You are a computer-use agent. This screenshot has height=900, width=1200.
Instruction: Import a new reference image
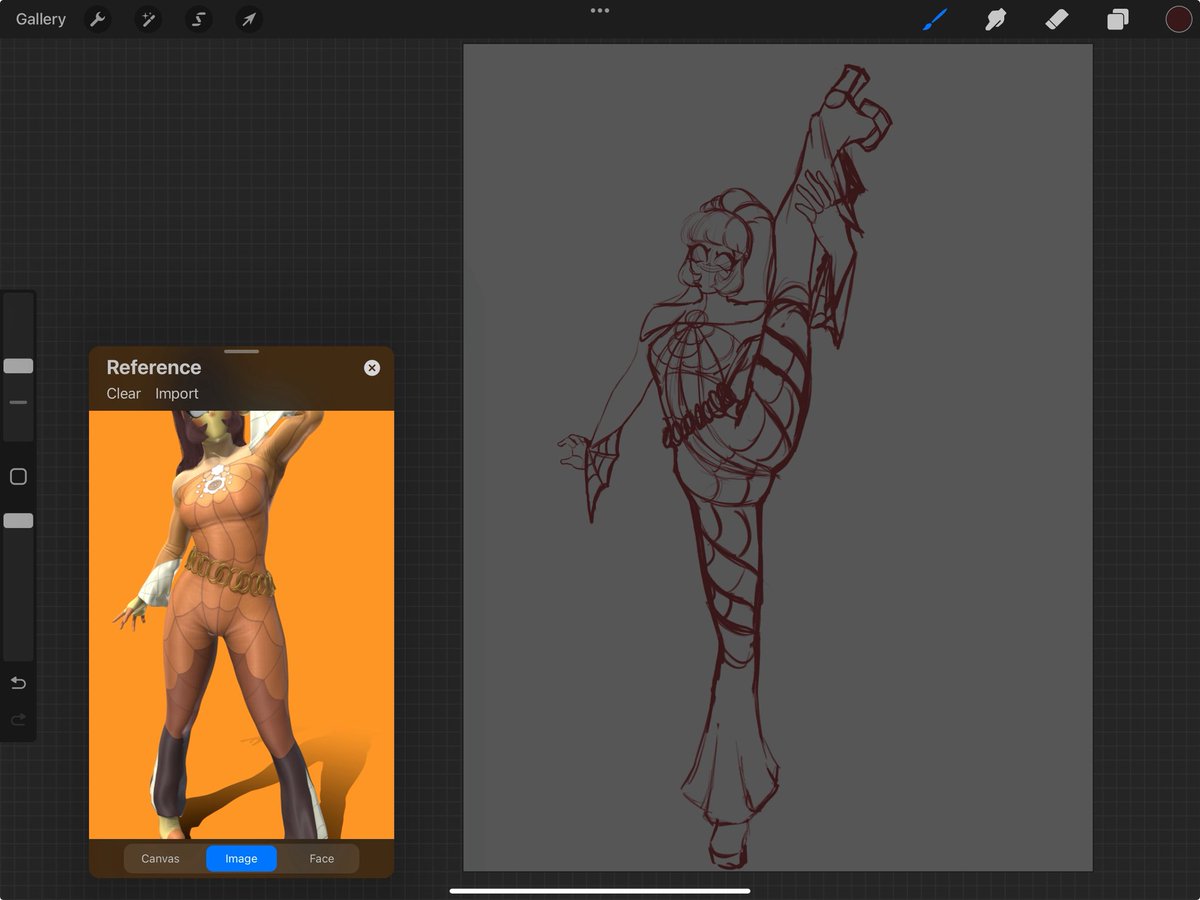coord(177,394)
